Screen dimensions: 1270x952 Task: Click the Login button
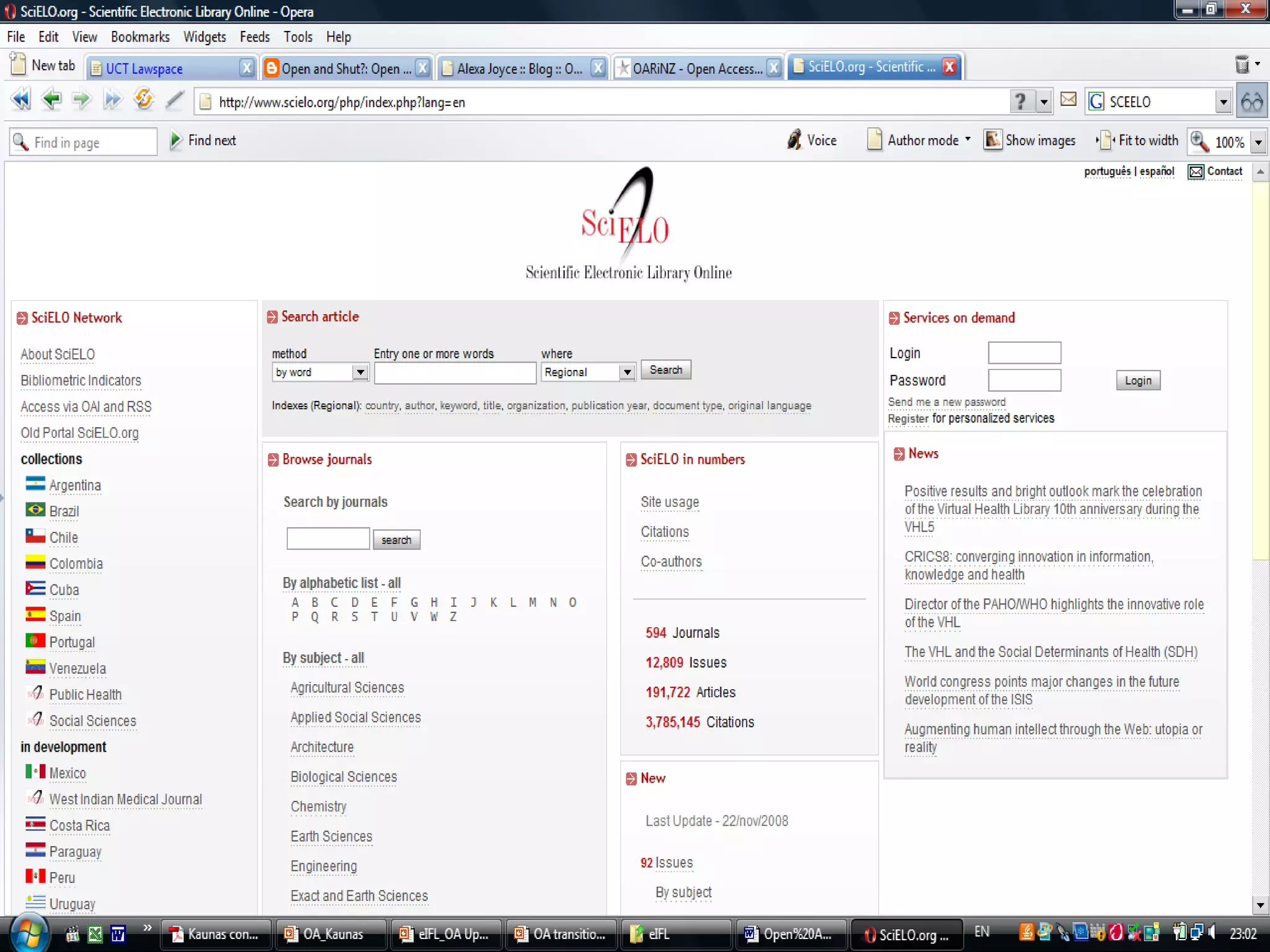pyautogui.click(x=1137, y=381)
